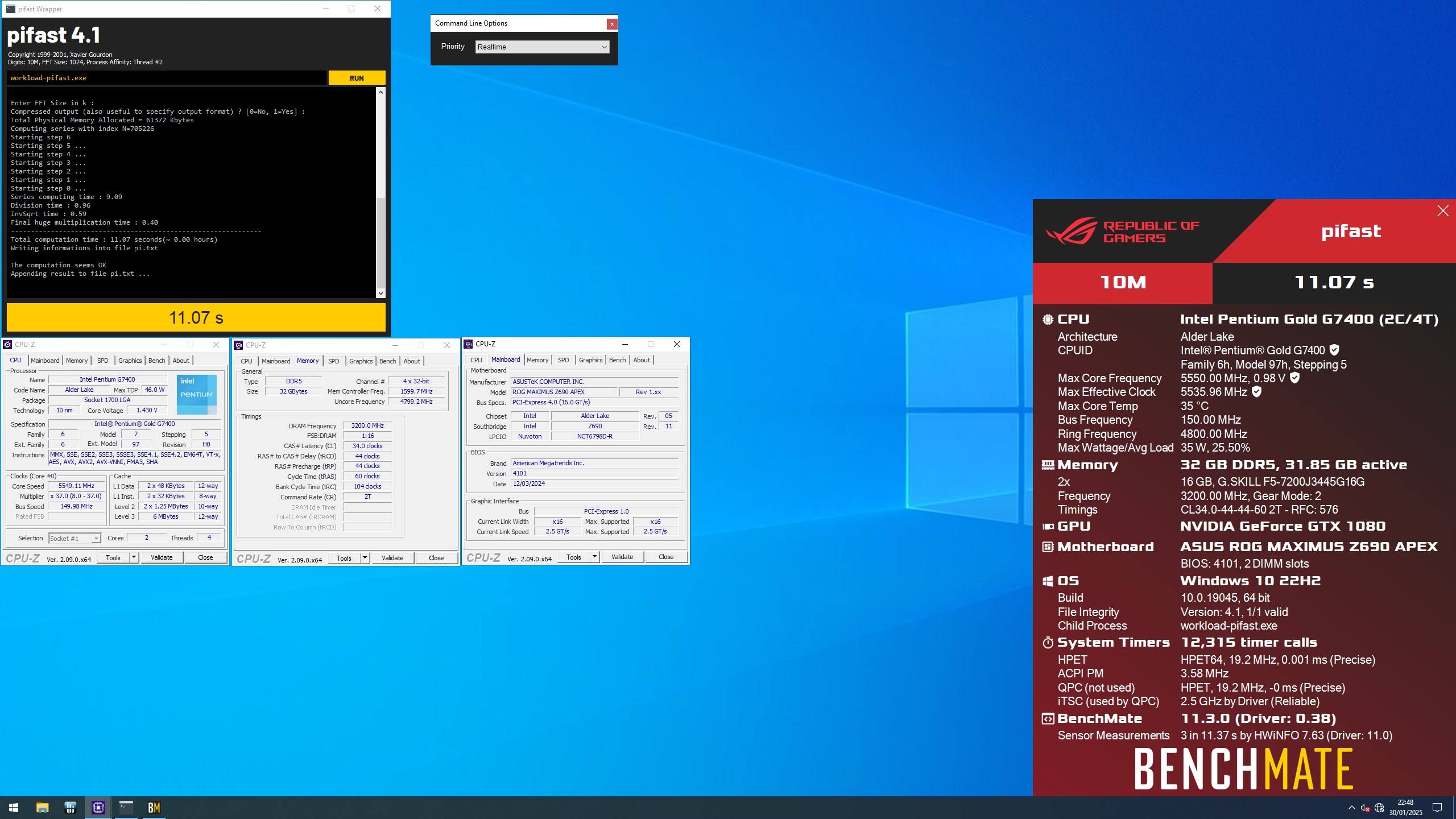This screenshot has height=819, width=1456.
Task: Click the first CPU-Z window title icon
Action: pos(7,345)
